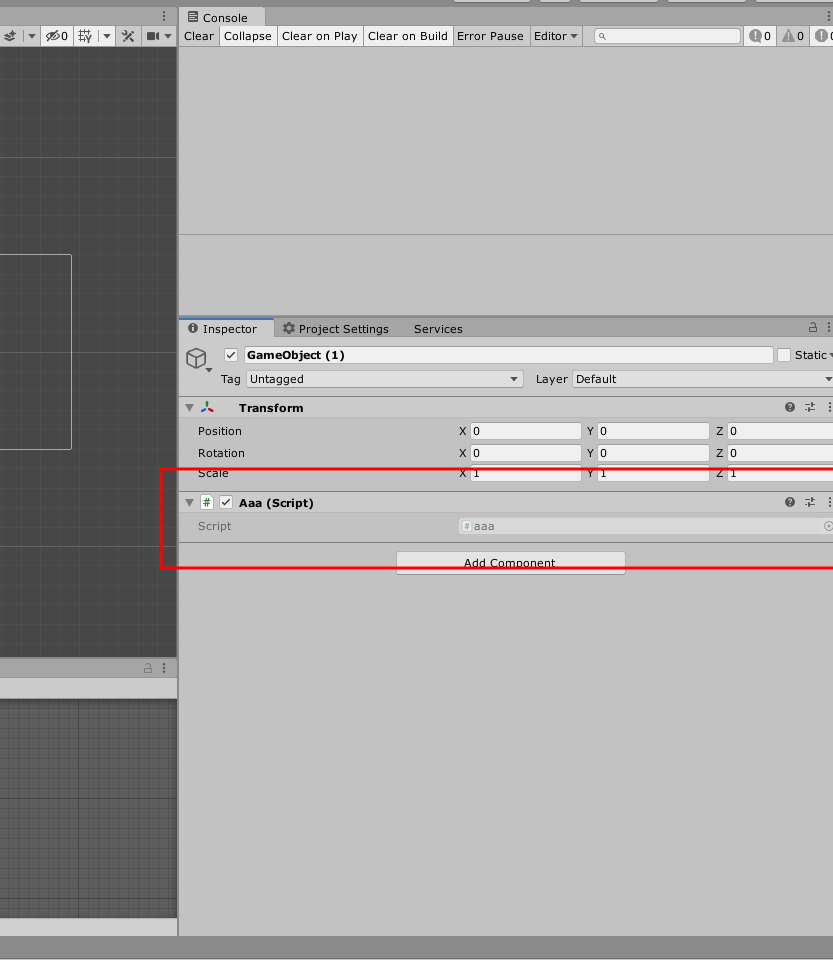The height and width of the screenshot is (960, 833).
Task: Open the scene effects layers icon
Action: click(10, 36)
